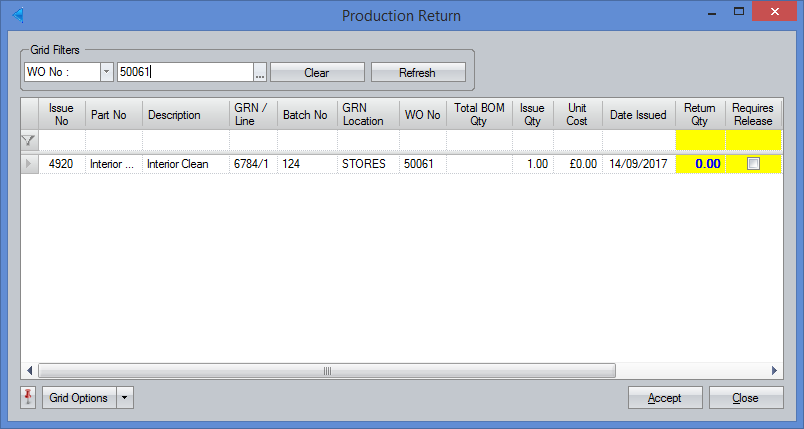Click the WO number filter text field
Image resolution: width=804 pixels, height=429 pixels.
pos(184,72)
